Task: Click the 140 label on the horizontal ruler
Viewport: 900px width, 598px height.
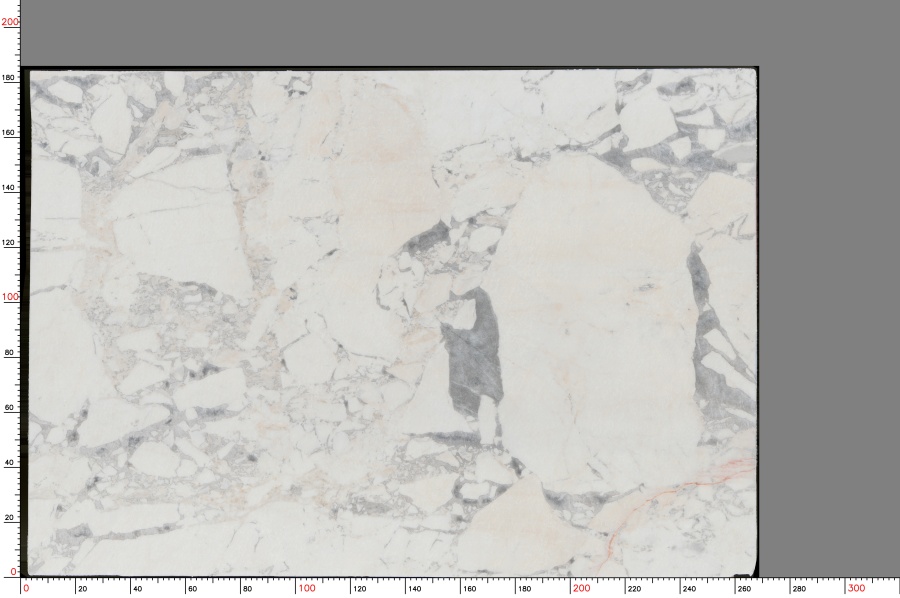Action: (414, 589)
